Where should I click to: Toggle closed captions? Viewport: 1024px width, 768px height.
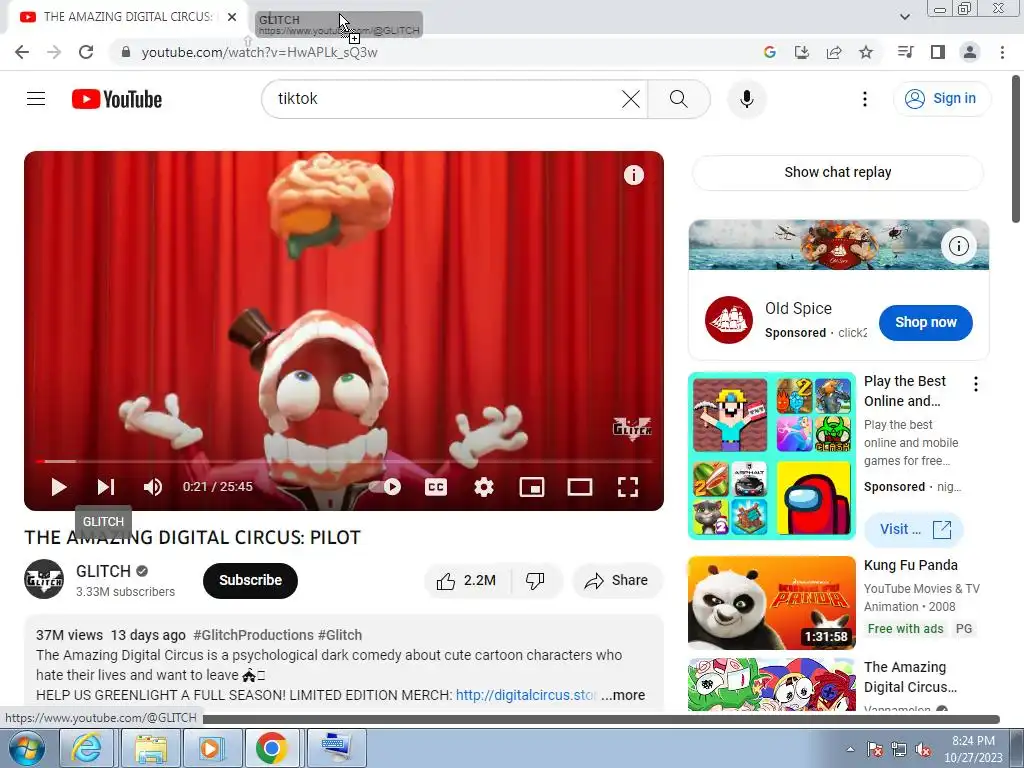(436, 487)
